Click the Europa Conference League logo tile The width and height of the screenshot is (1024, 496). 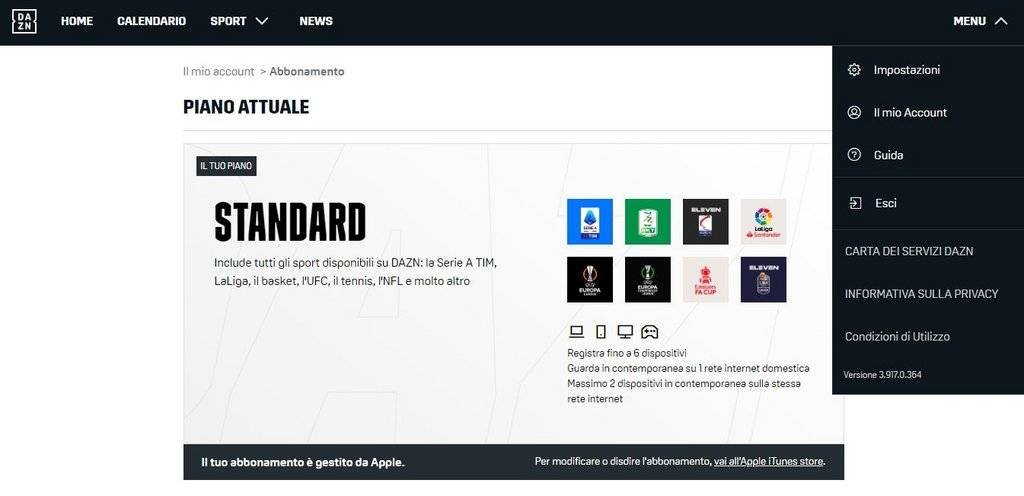[x=647, y=279]
